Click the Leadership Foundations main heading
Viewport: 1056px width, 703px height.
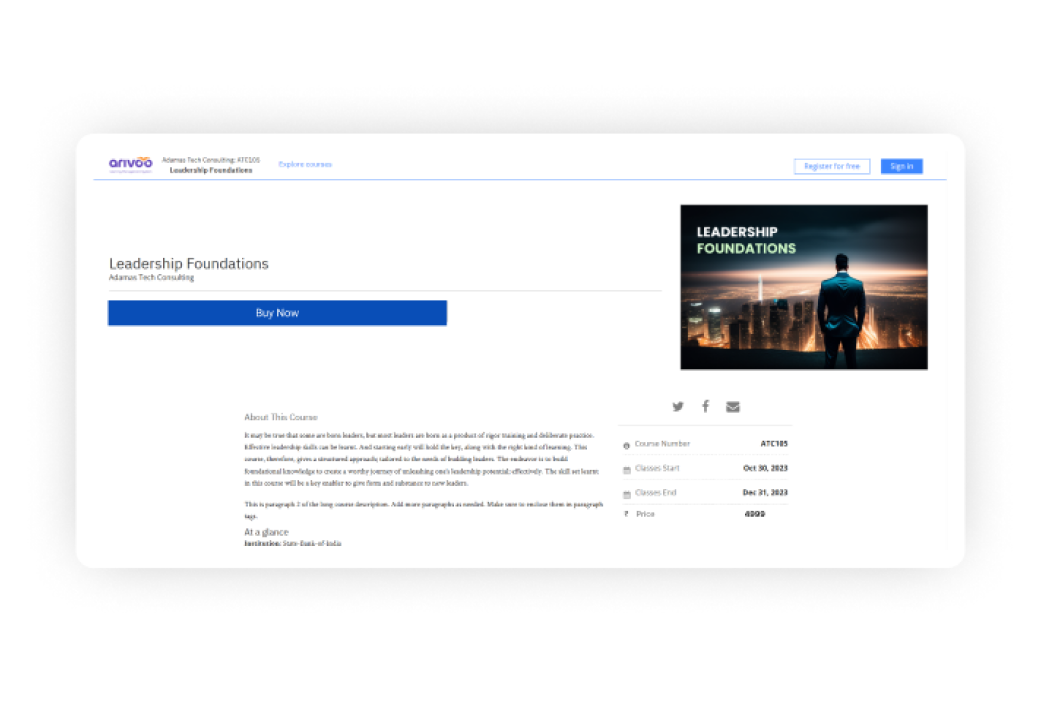tap(189, 264)
